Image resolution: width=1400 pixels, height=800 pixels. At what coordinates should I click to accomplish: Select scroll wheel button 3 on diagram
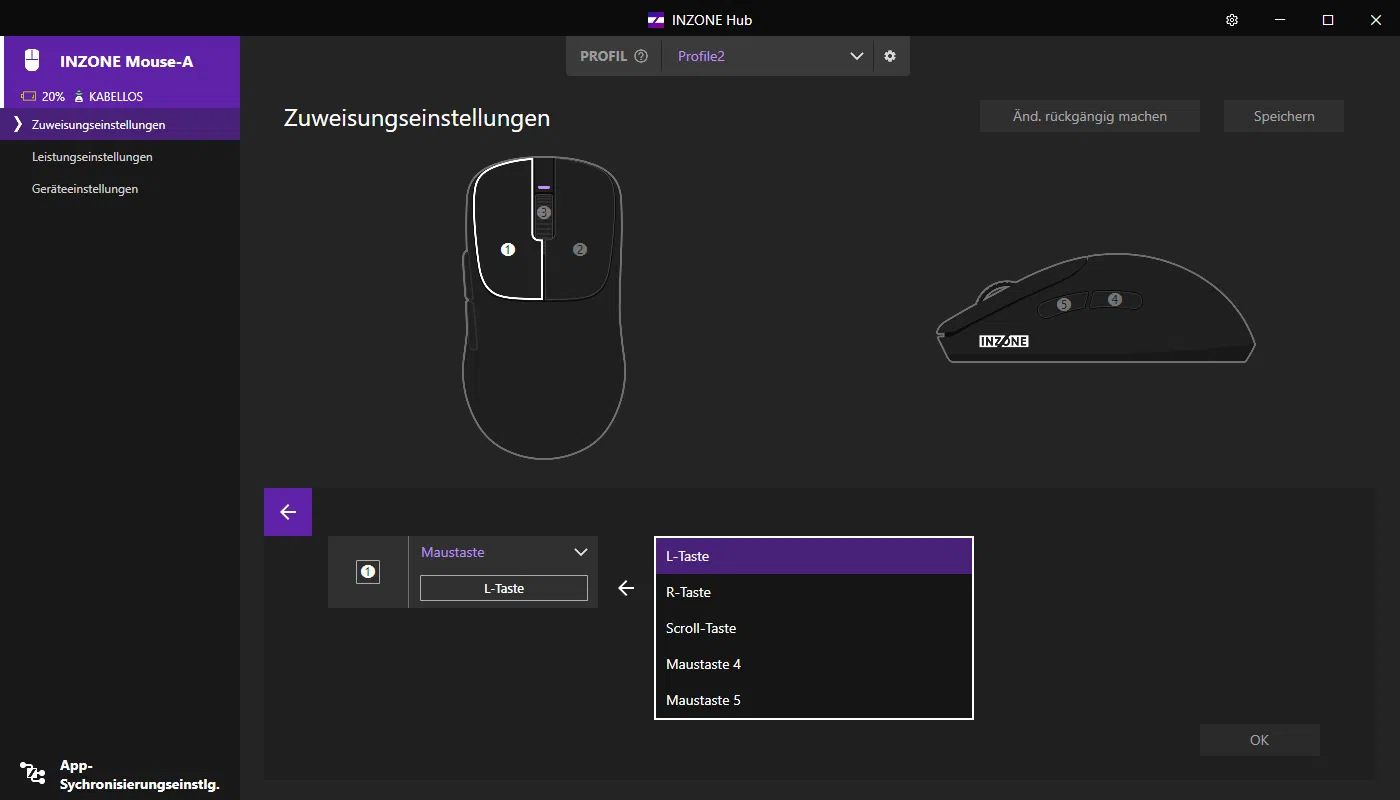[x=544, y=213]
